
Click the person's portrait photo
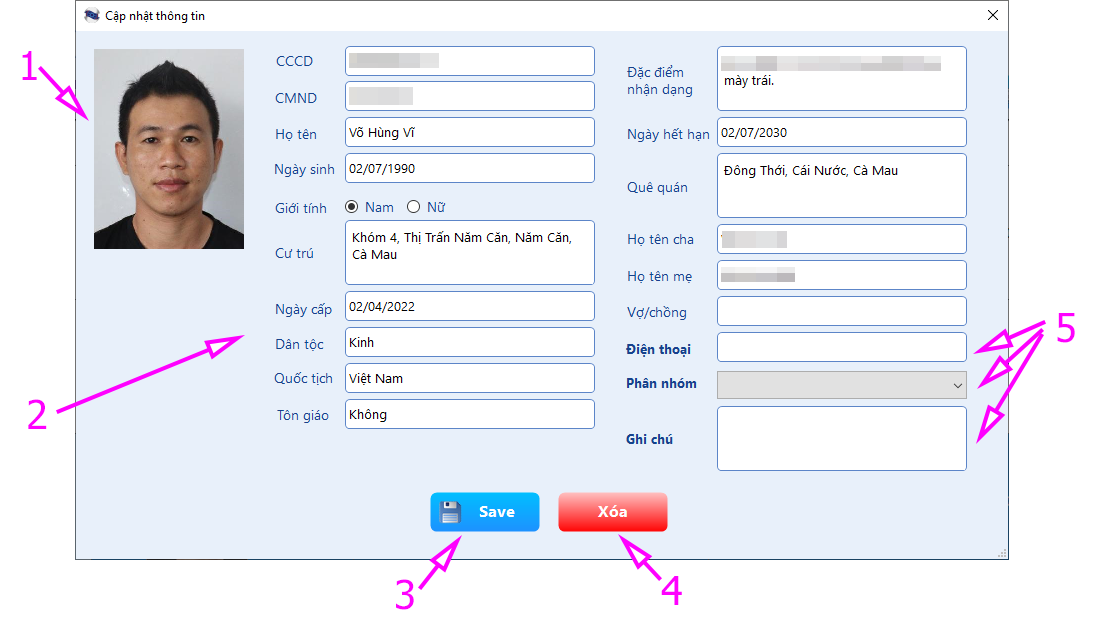click(169, 149)
